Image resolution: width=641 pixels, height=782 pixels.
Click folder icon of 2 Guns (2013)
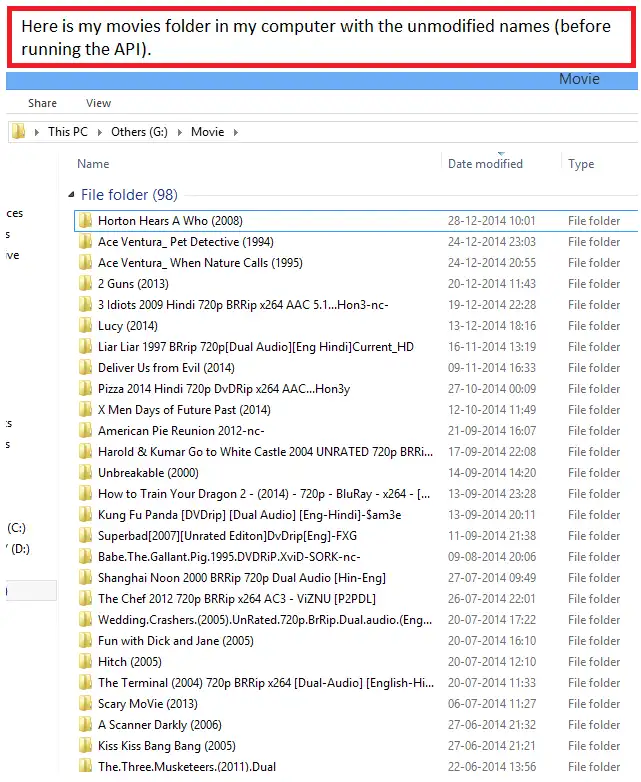(86, 283)
